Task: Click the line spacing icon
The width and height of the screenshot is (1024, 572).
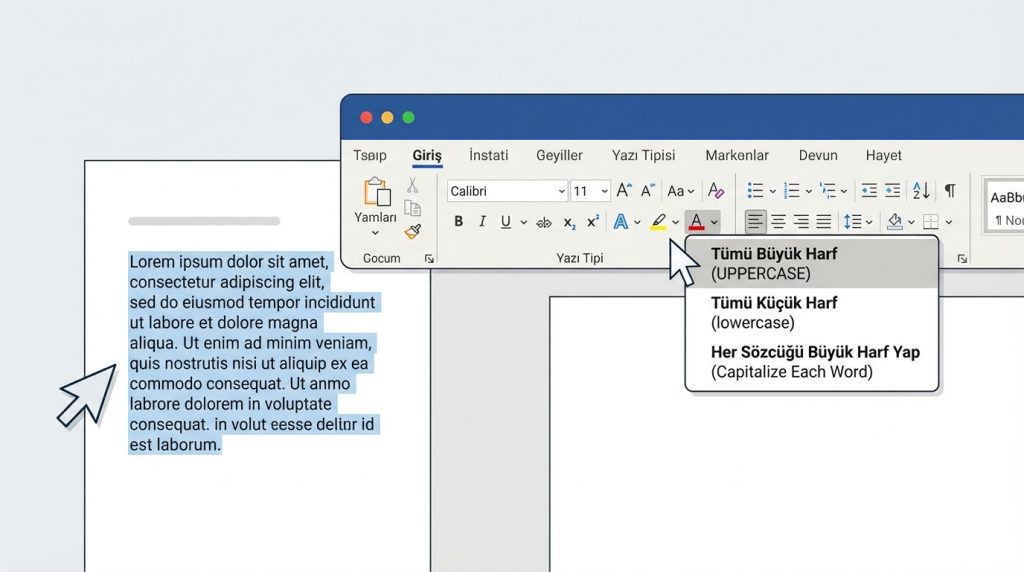Action: tap(852, 222)
